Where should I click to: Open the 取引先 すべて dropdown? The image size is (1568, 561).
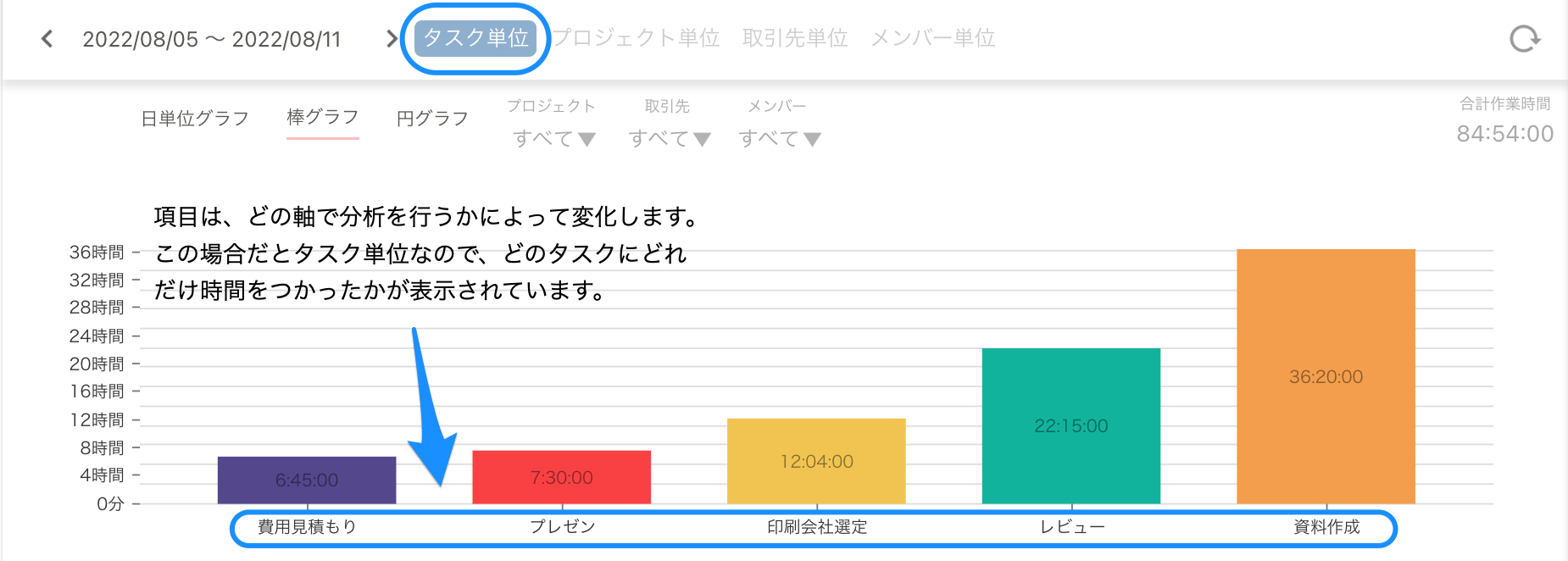point(669,137)
